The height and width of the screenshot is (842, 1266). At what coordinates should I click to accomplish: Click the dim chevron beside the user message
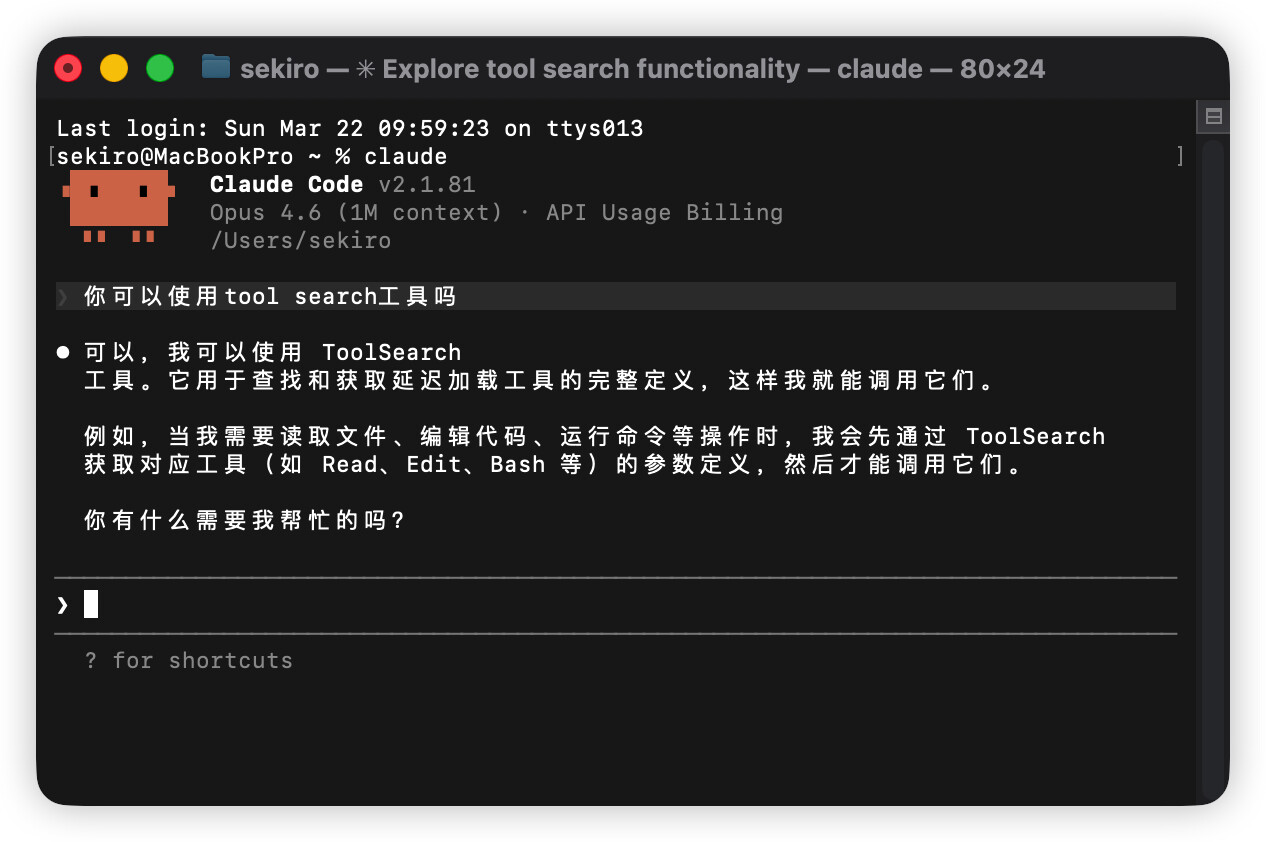click(x=63, y=296)
